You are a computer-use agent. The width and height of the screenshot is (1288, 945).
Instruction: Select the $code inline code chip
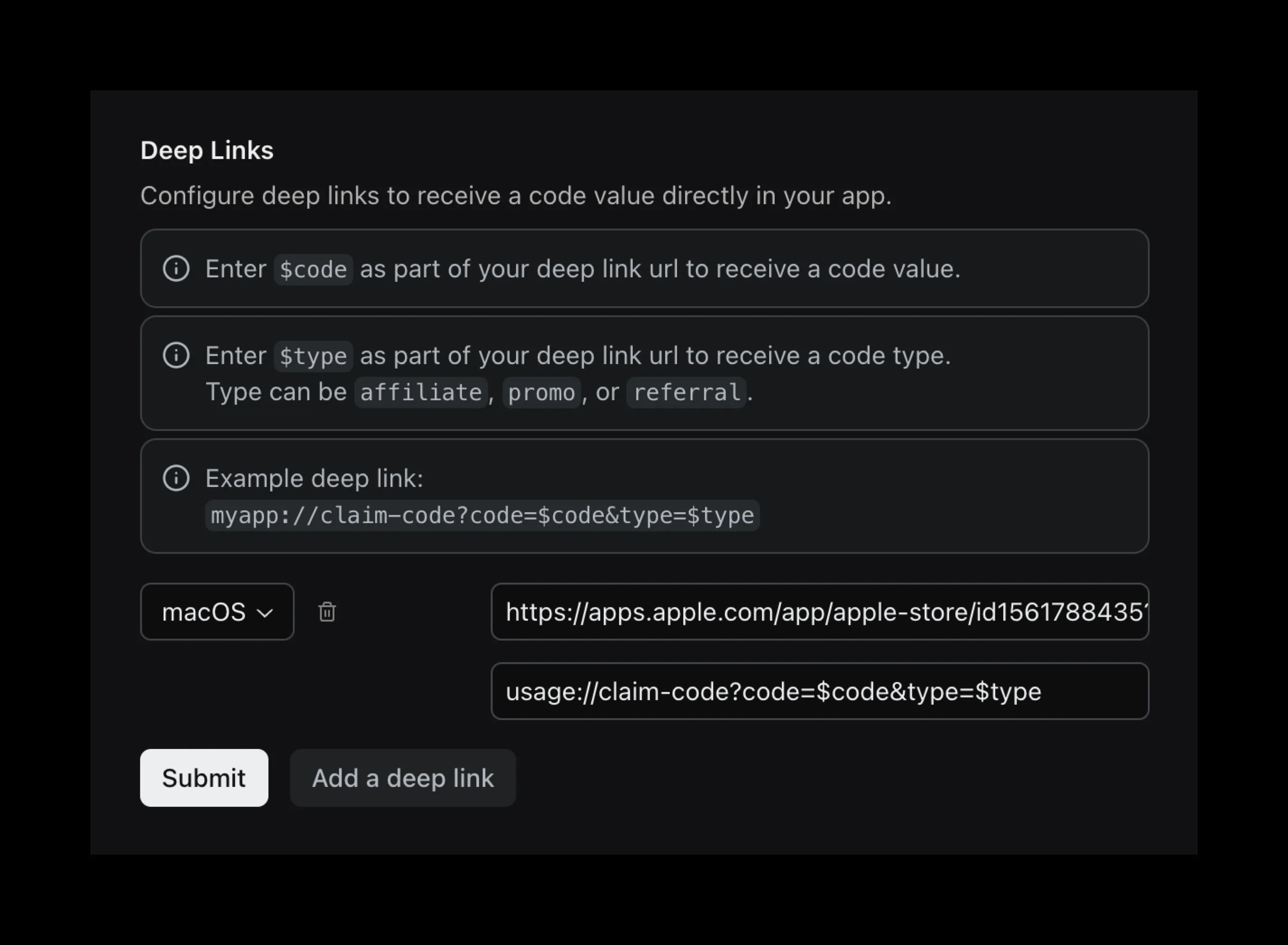[313, 269]
